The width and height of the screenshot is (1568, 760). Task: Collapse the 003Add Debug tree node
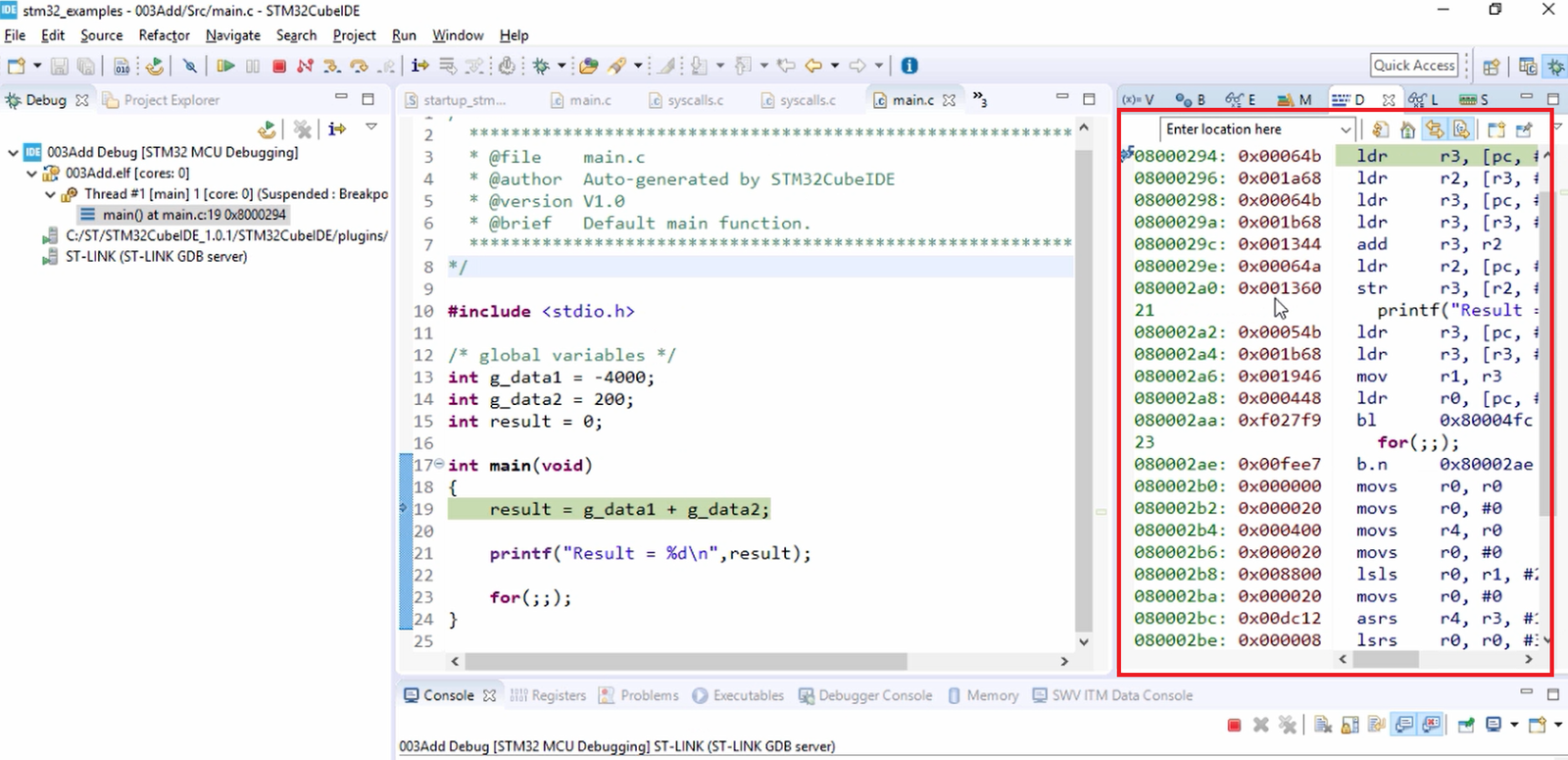[13, 152]
